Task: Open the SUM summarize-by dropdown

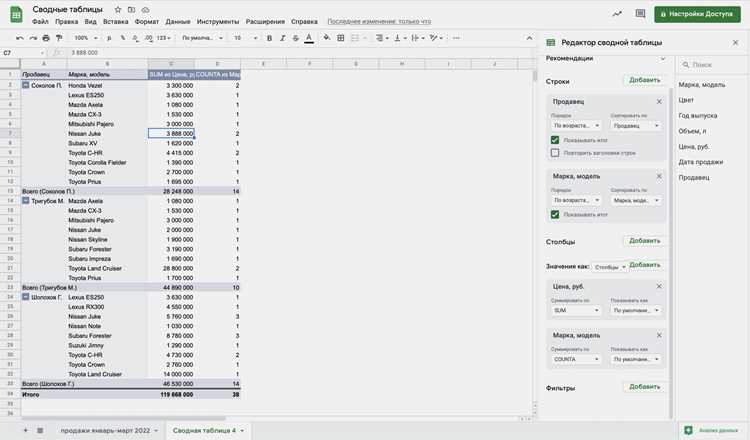Action: 576,310
